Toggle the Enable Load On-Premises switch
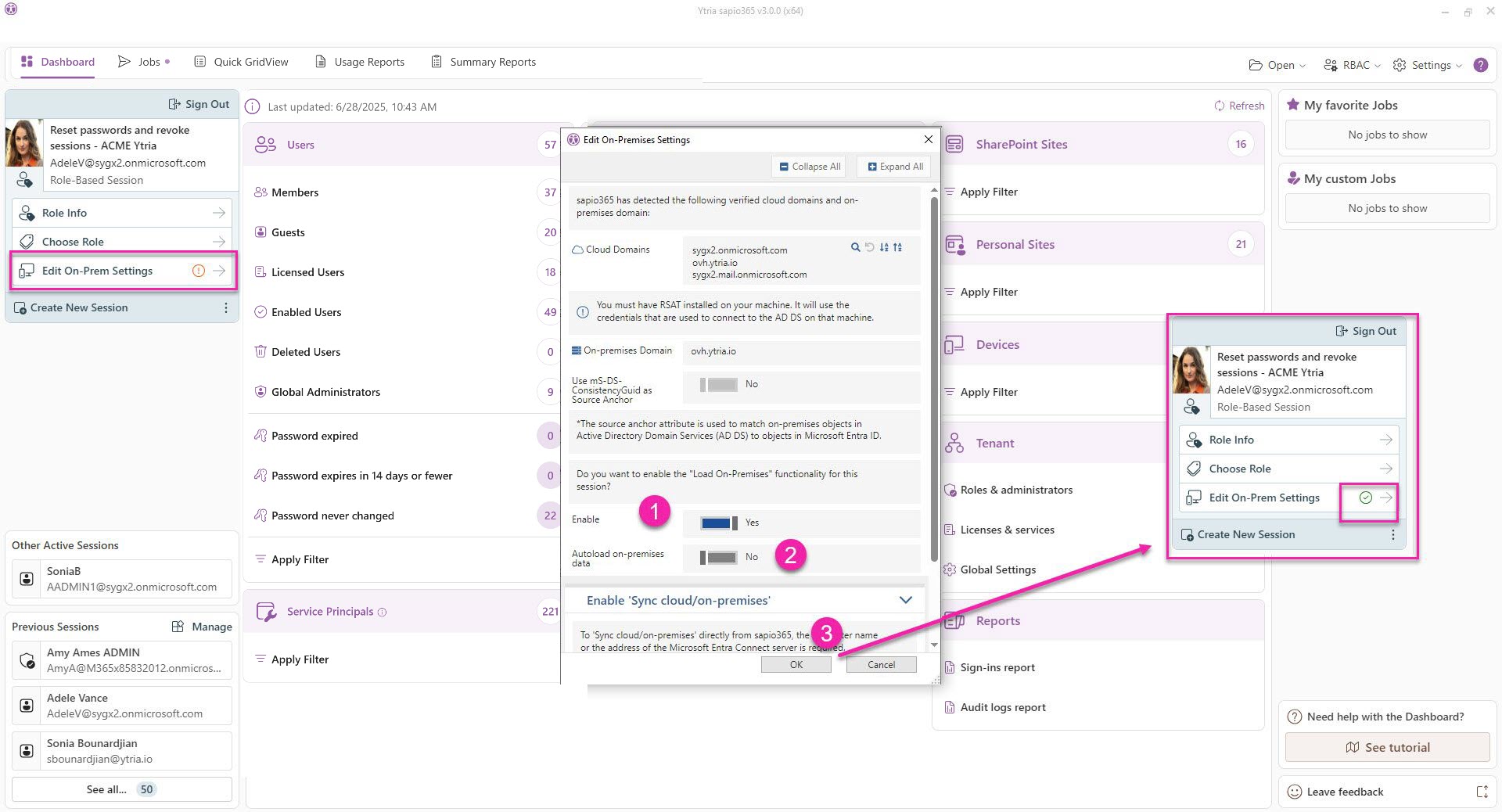1502x812 pixels. (x=718, y=523)
